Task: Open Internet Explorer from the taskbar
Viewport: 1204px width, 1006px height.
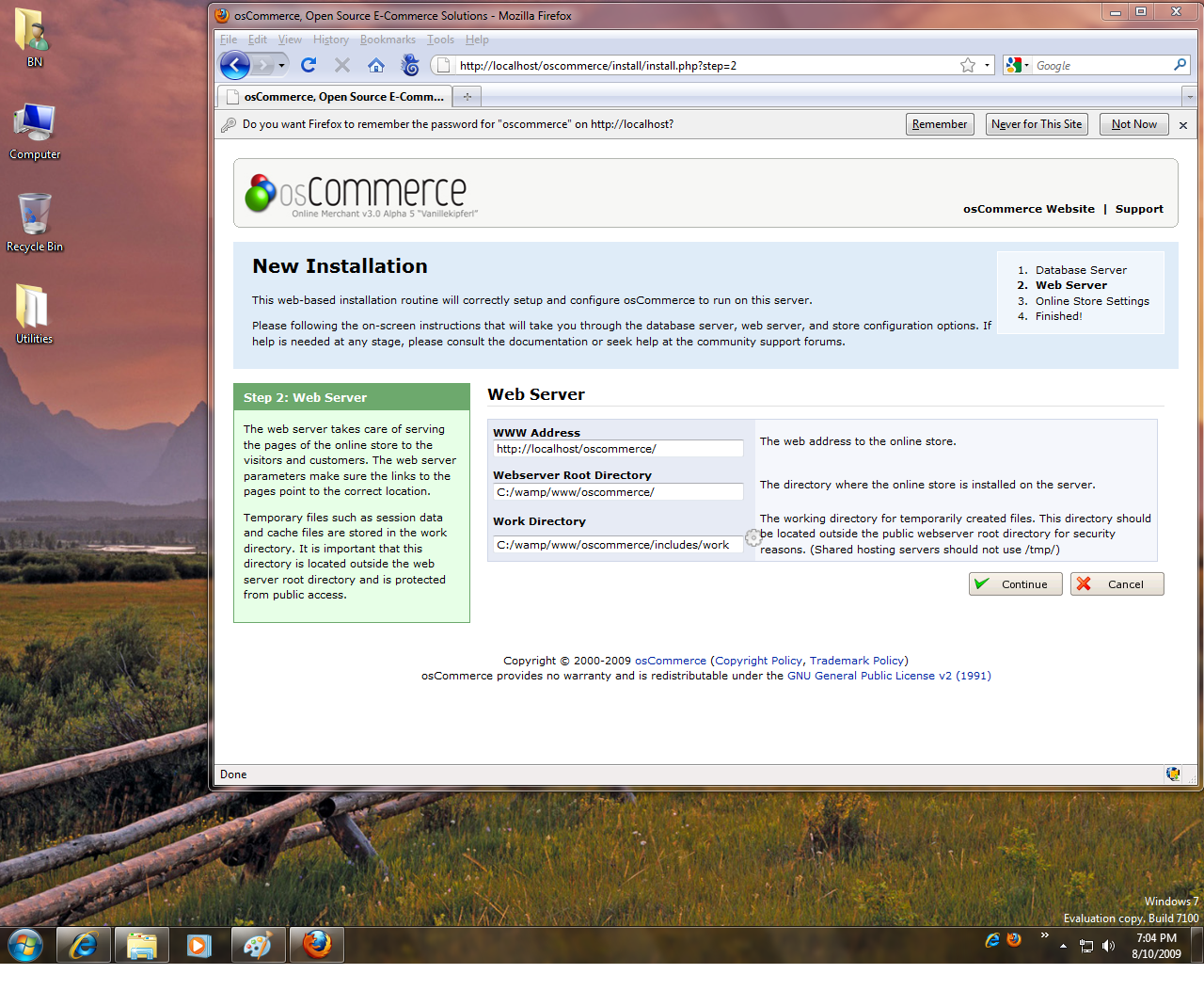Action: coord(84,945)
